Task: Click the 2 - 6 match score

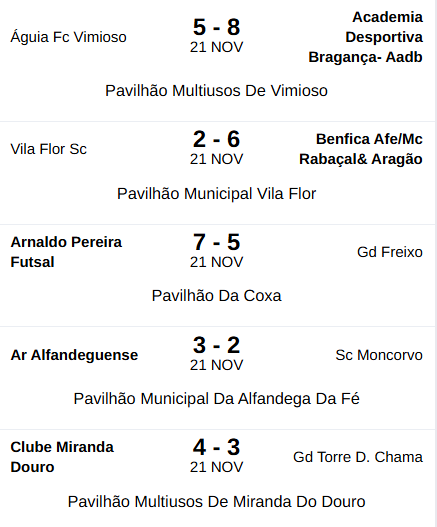Action: click(x=216, y=139)
